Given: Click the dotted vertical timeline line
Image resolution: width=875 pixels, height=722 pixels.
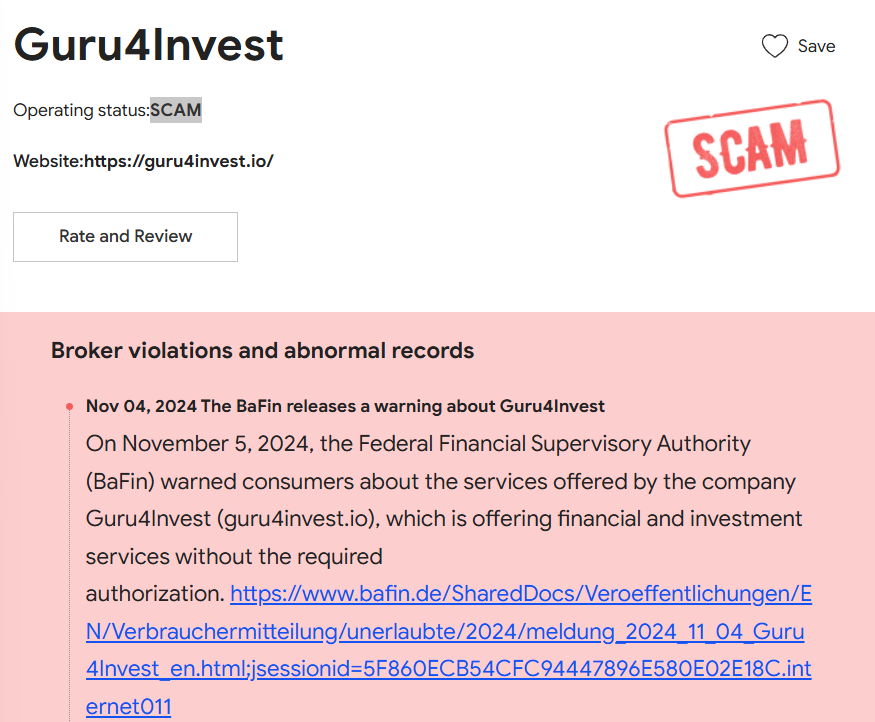Looking at the screenshot, I should click(69, 560).
